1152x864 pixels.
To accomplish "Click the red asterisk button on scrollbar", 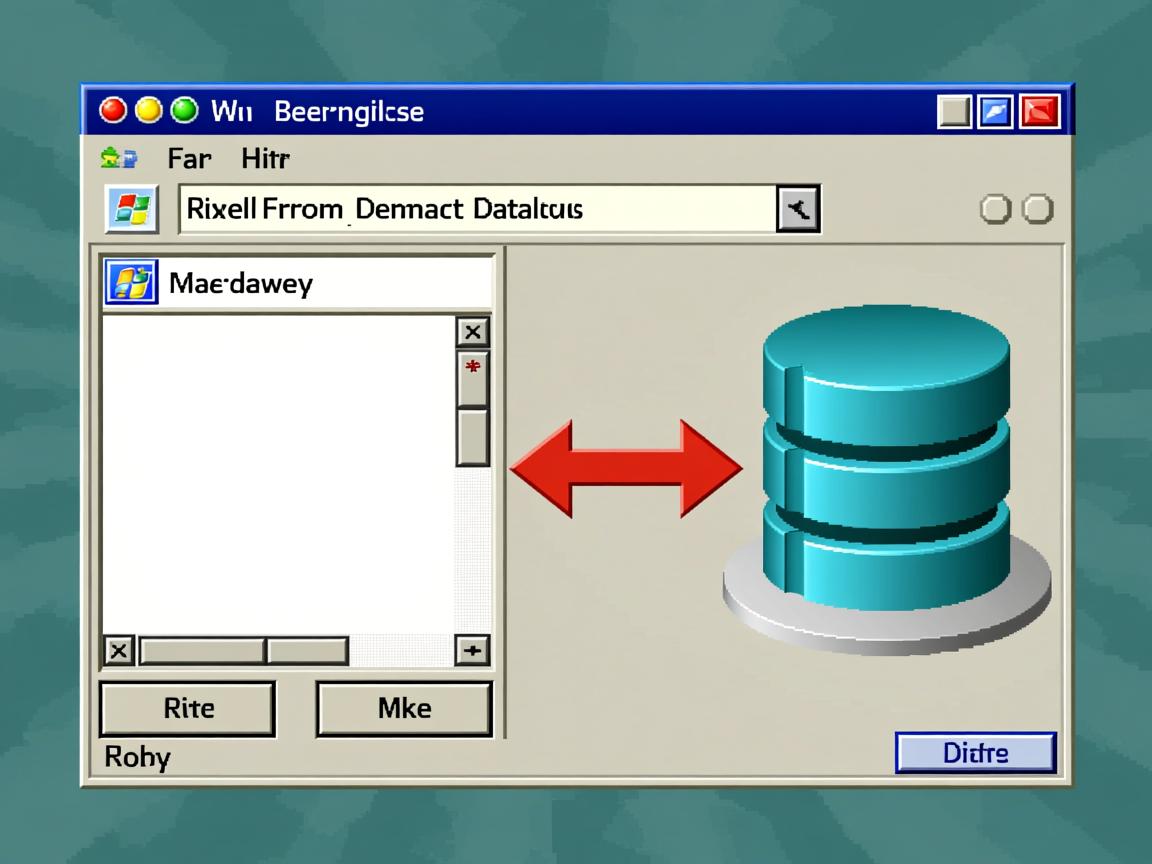I will coord(472,368).
